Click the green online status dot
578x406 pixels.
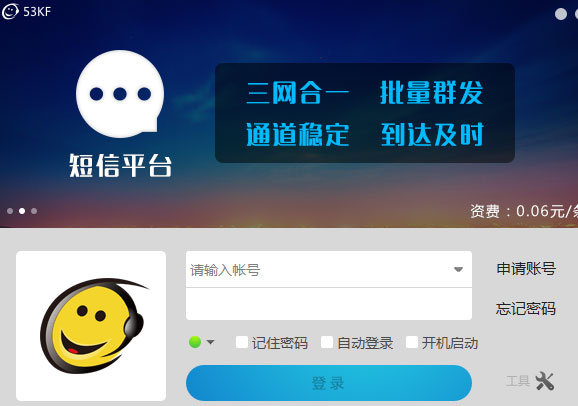click(195, 342)
